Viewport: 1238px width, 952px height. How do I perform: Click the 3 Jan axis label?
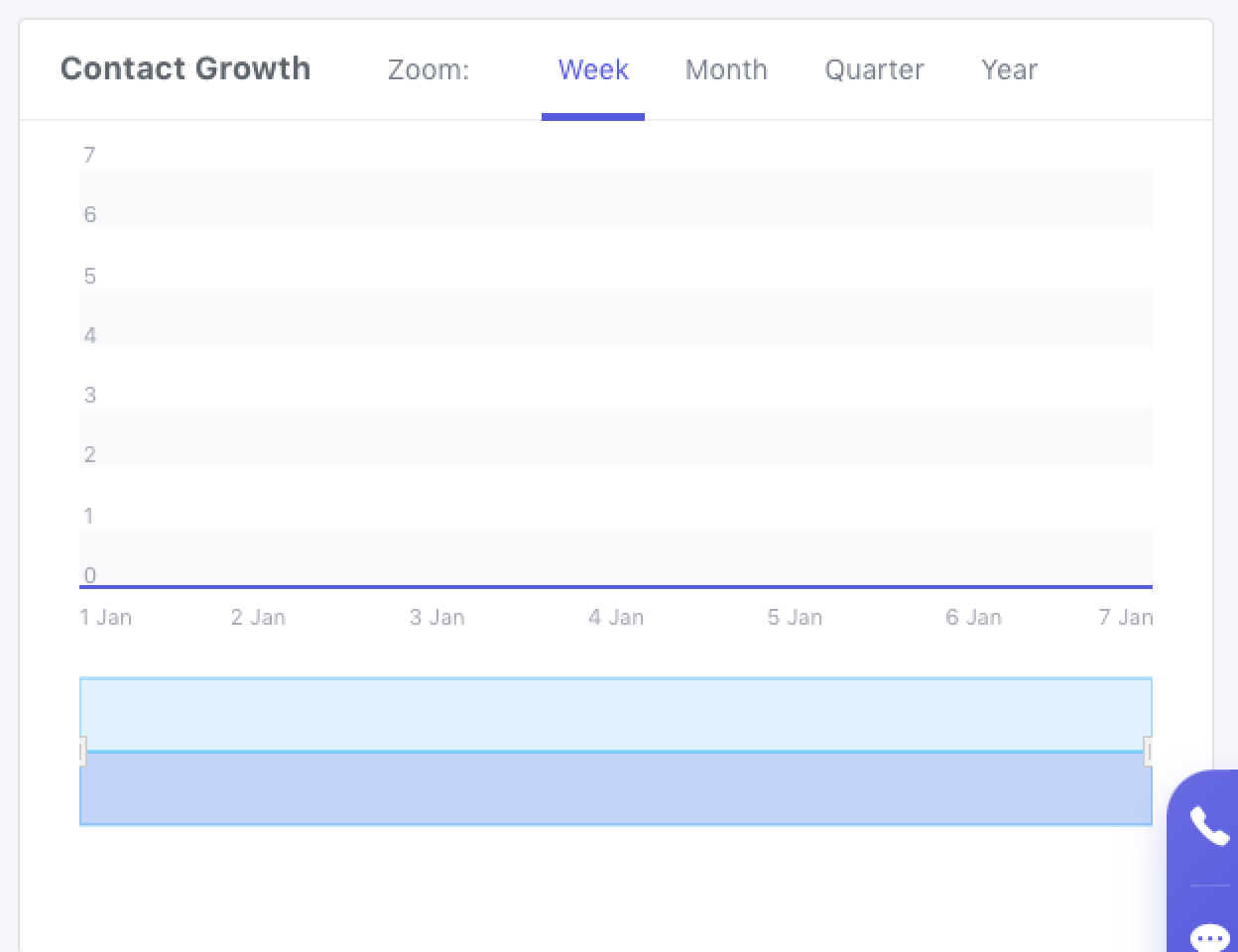[436, 618]
